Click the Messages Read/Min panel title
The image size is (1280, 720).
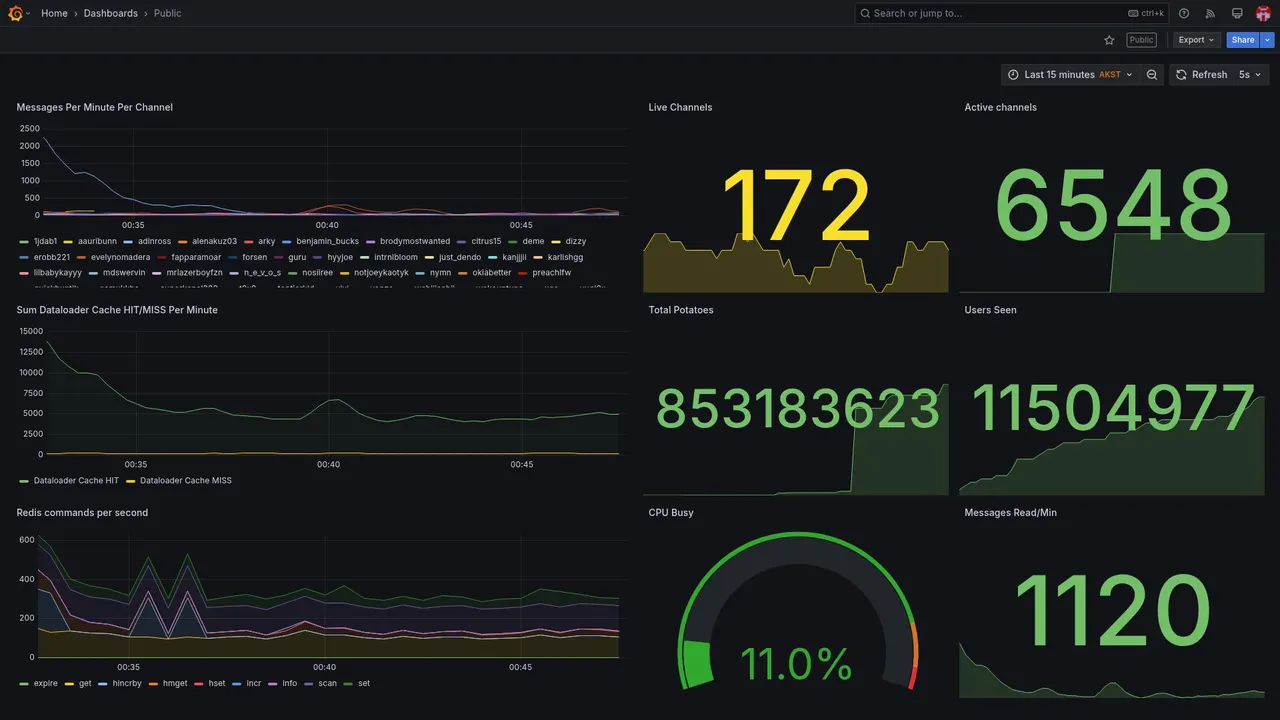(x=1010, y=513)
